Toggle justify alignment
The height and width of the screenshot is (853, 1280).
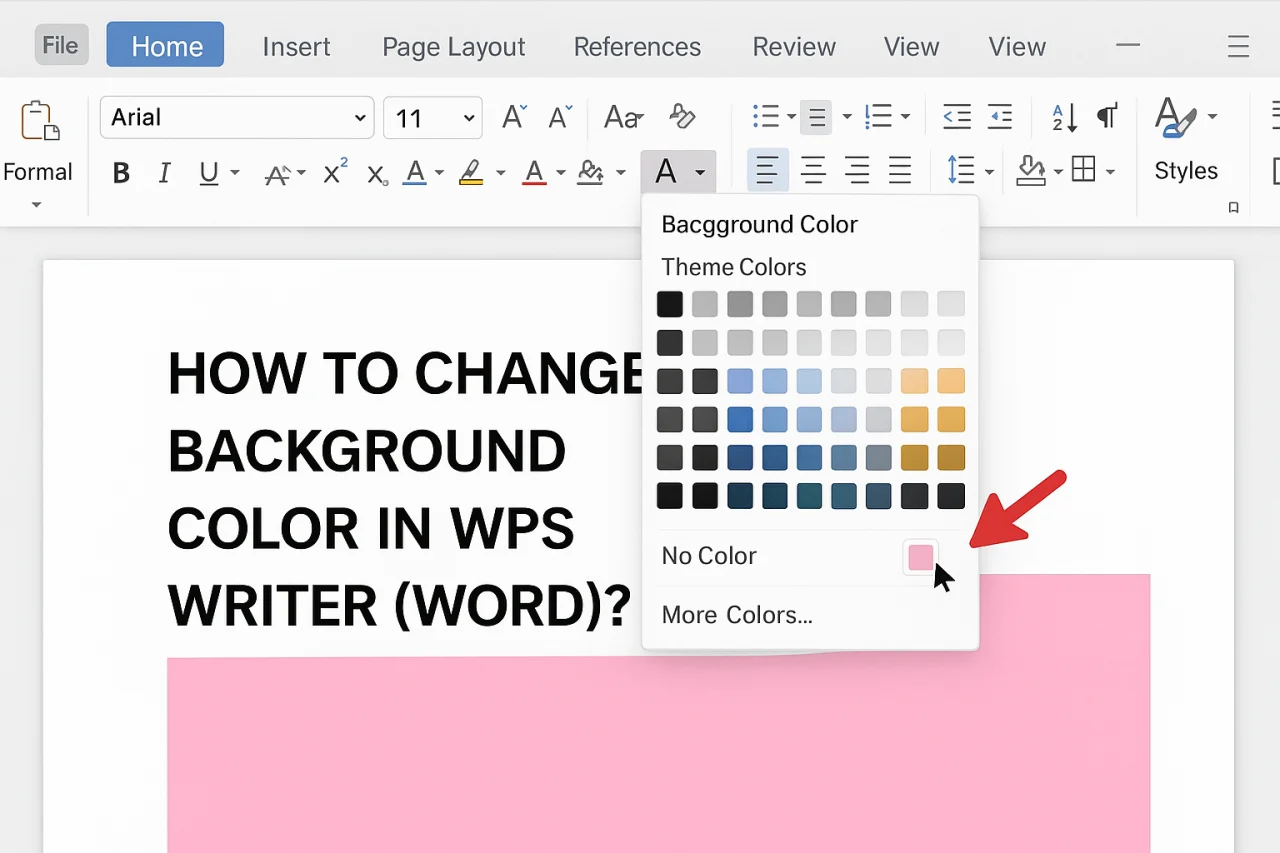coord(900,172)
